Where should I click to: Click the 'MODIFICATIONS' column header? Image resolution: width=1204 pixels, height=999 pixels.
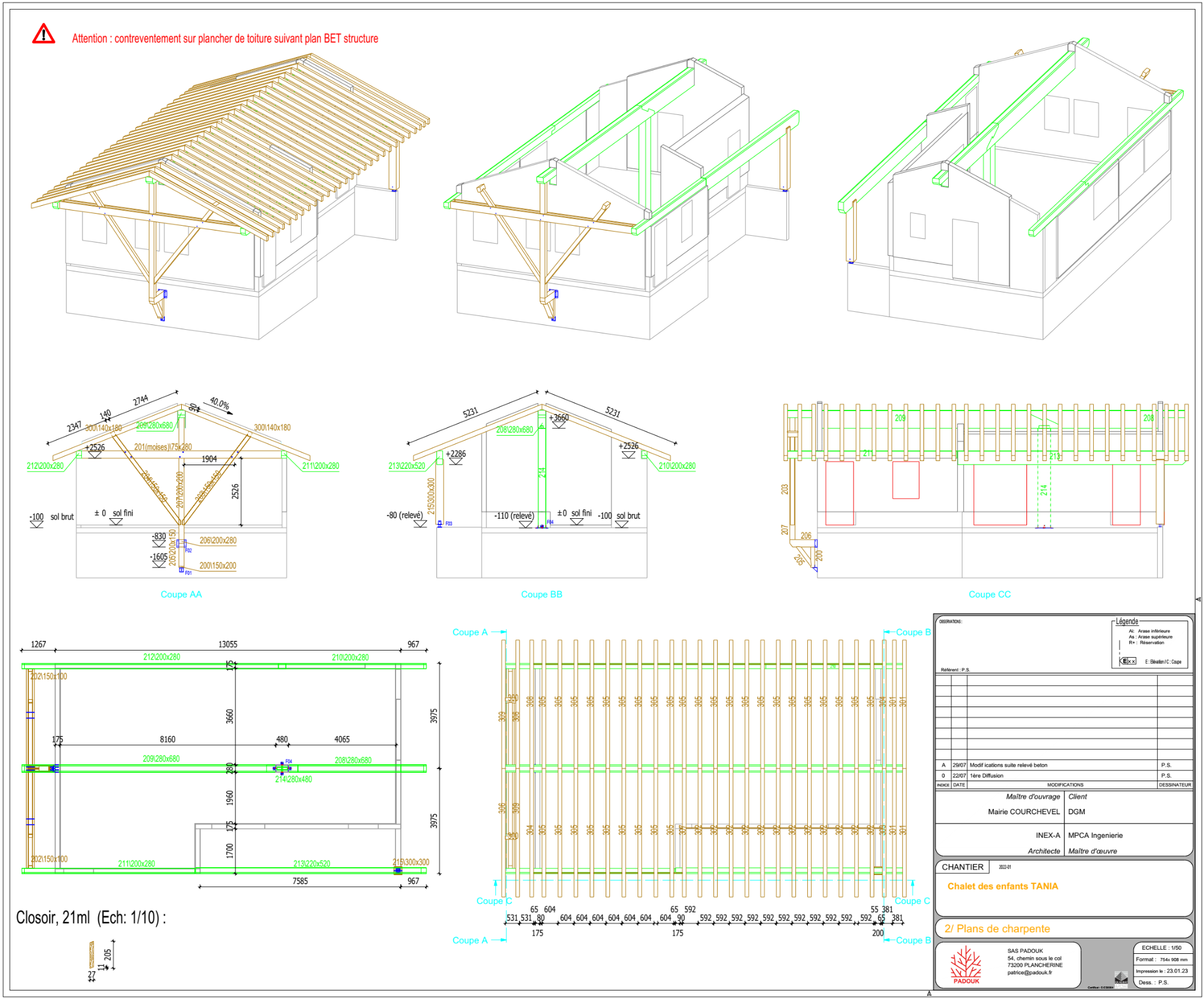[1065, 785]
